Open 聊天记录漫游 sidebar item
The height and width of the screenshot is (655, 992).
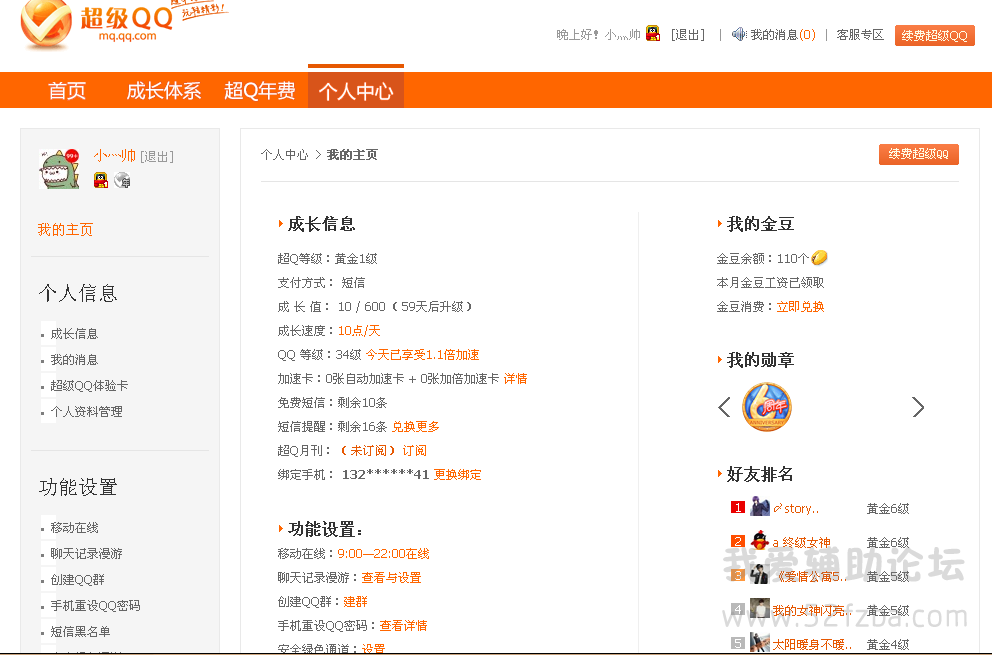click(x=86, y=553)
